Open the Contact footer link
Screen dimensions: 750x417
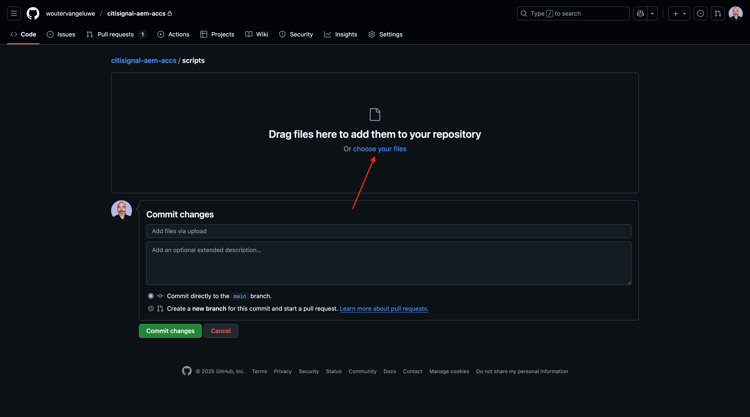coord(412,372)
